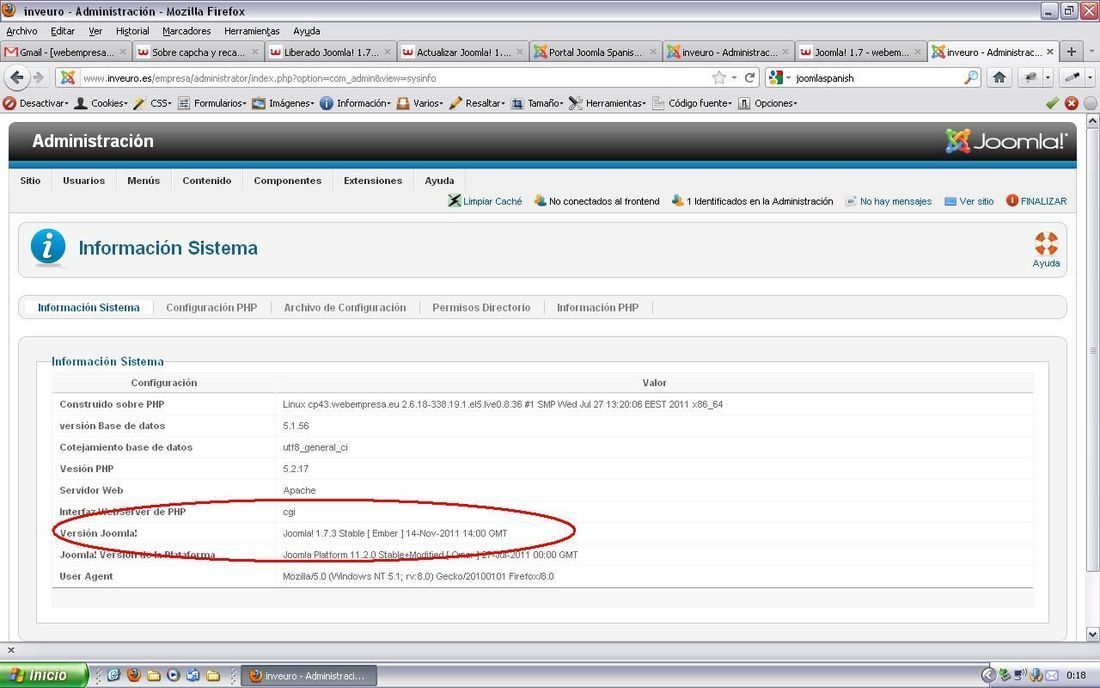The image size is (1100, 688).
Task: Click inveuro taskbar window button
Action: 309,675
